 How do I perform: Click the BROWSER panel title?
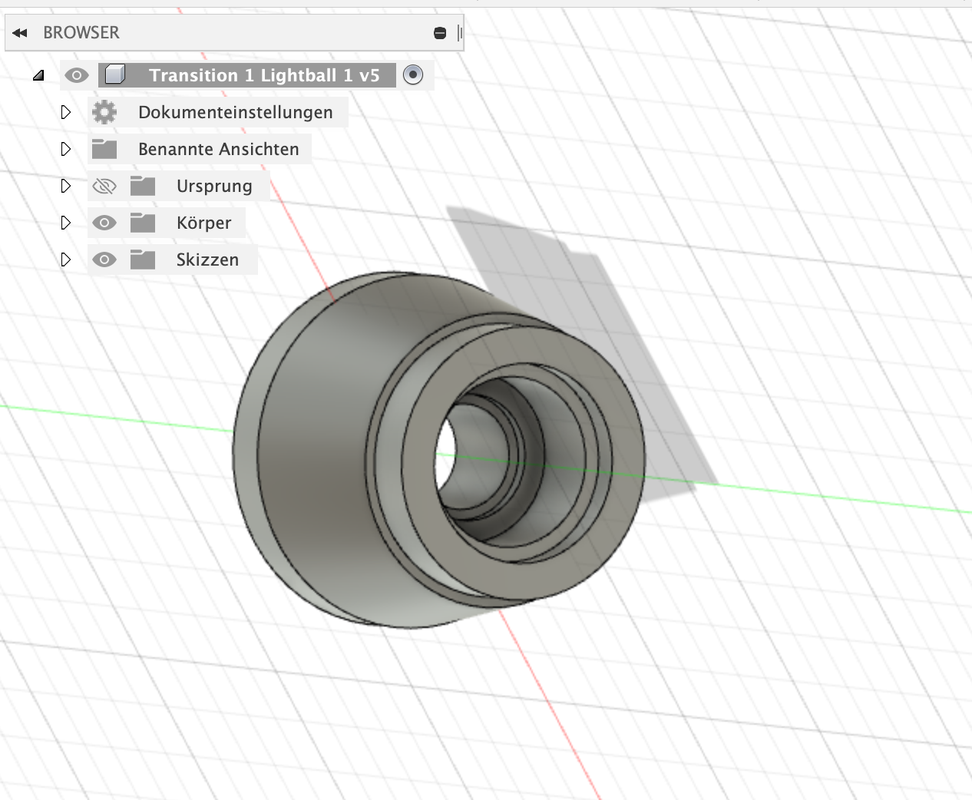pos(81,33)
